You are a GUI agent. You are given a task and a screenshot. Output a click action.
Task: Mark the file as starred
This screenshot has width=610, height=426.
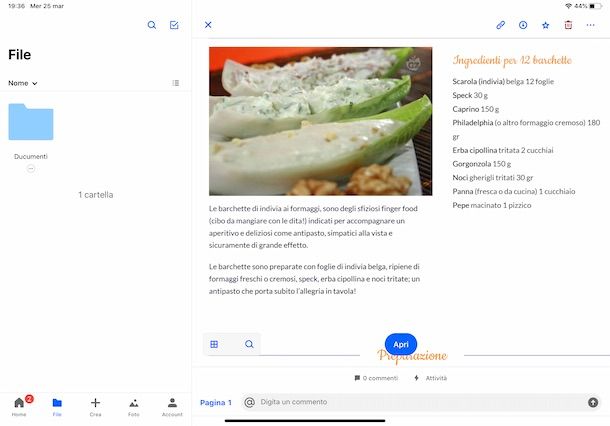546,25
